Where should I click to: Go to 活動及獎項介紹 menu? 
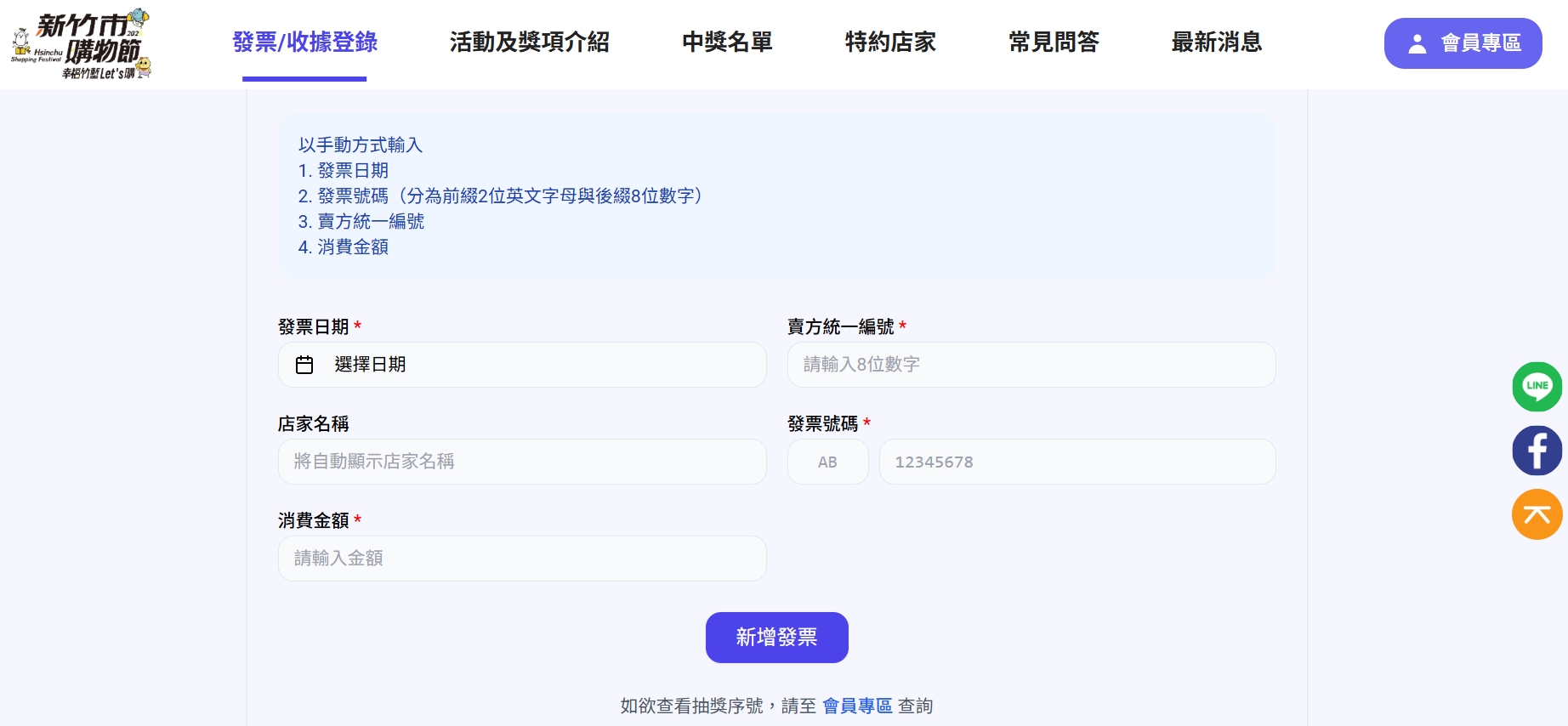(529, 42)
